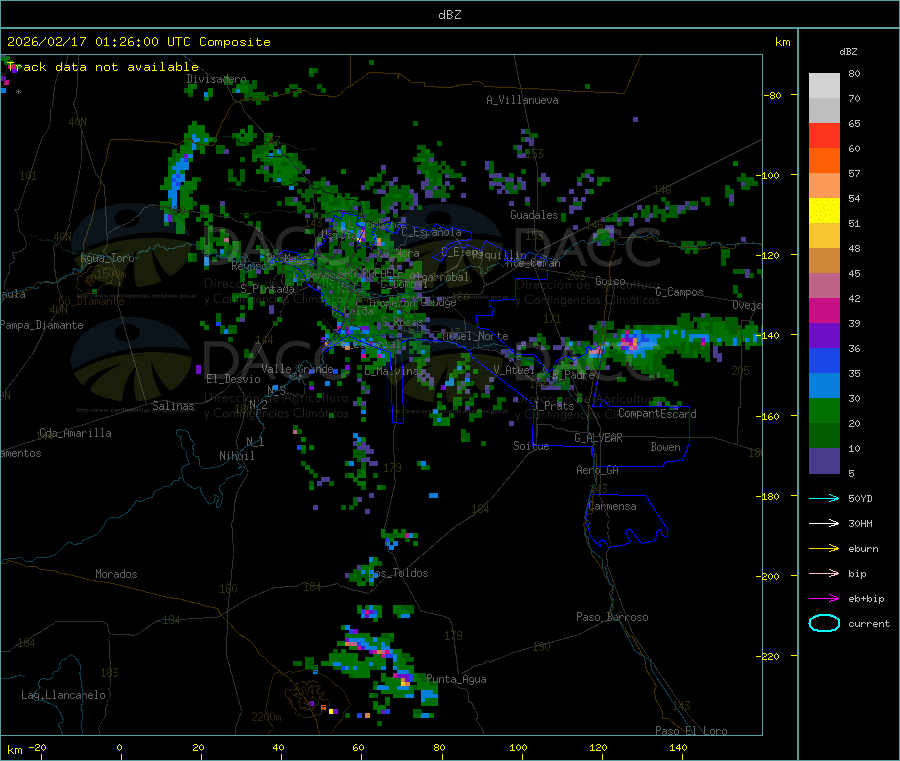Click the blue 35-36 dBZ color swatch
Image resolution: width=900 pixels, height=761 pixels.
824,360
